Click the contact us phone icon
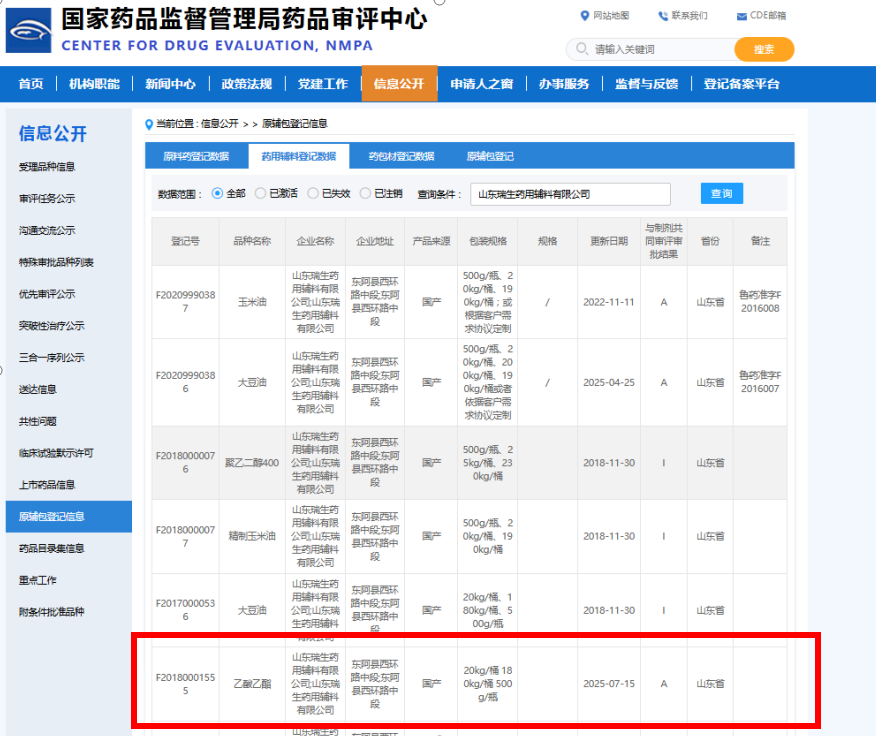Viewport: 876px width, 736px height. 663,16
